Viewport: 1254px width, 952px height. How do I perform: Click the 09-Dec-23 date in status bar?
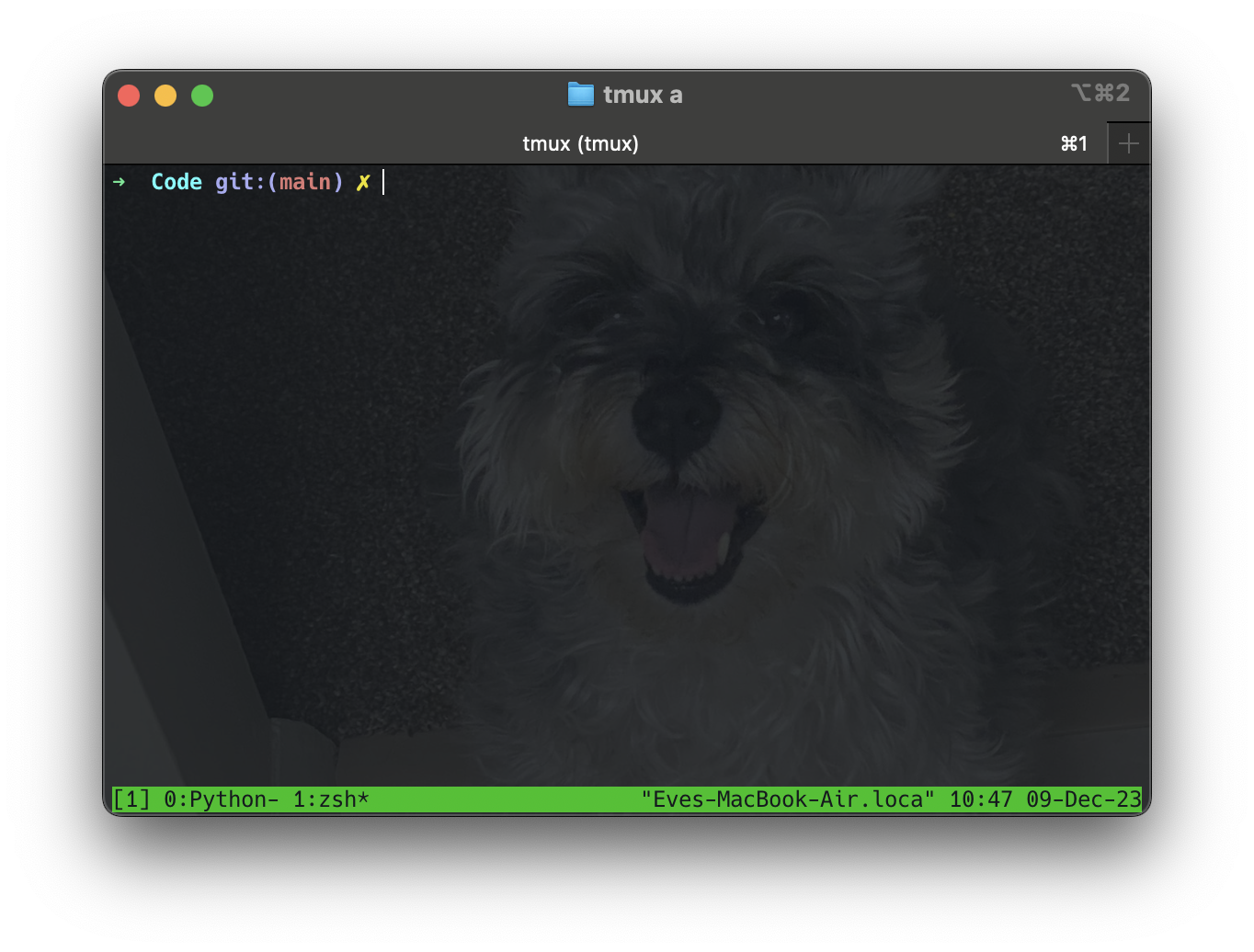(x=1083, y=799)
